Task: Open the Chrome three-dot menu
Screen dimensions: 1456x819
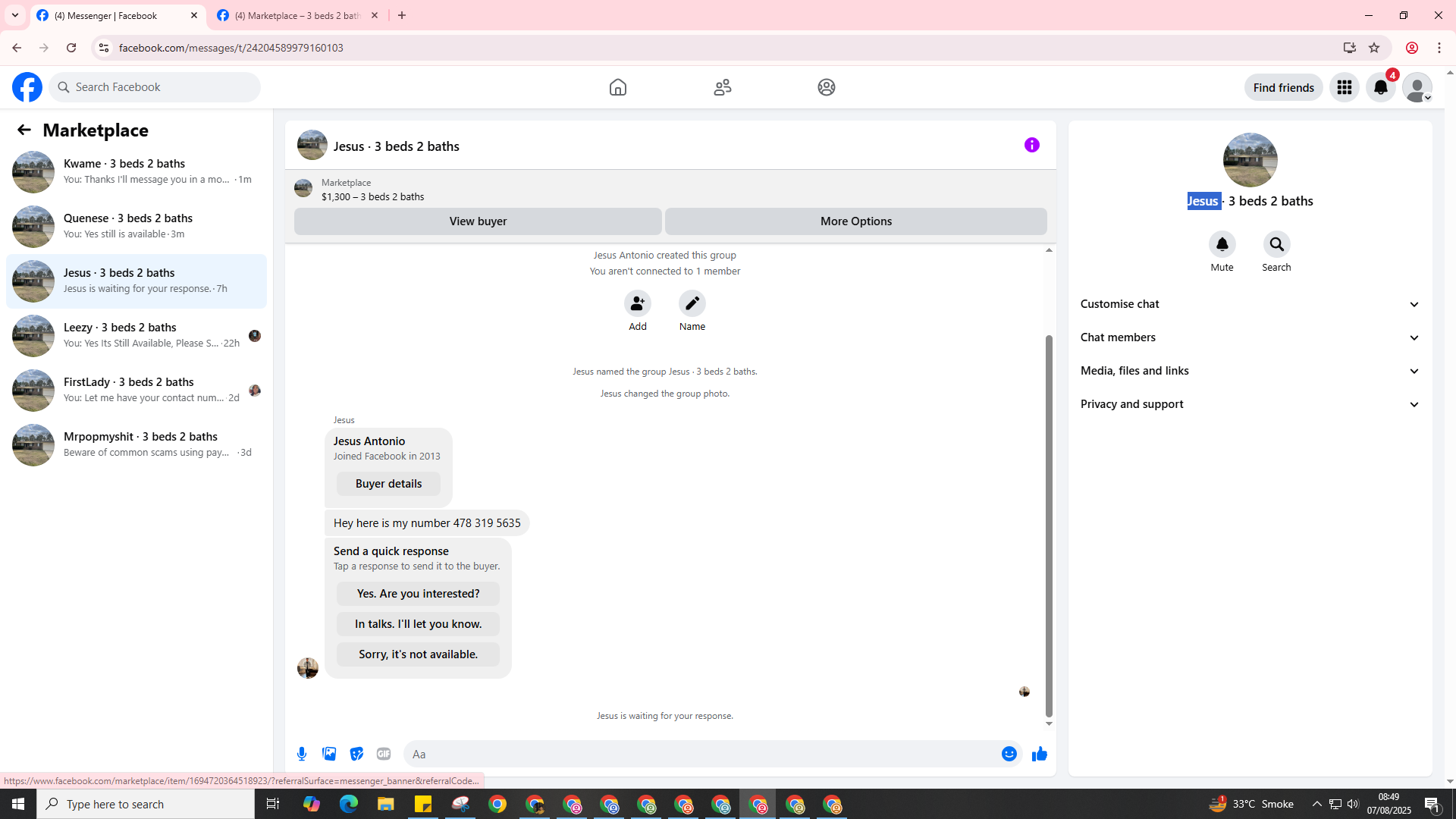Action: coord(1439,48)
